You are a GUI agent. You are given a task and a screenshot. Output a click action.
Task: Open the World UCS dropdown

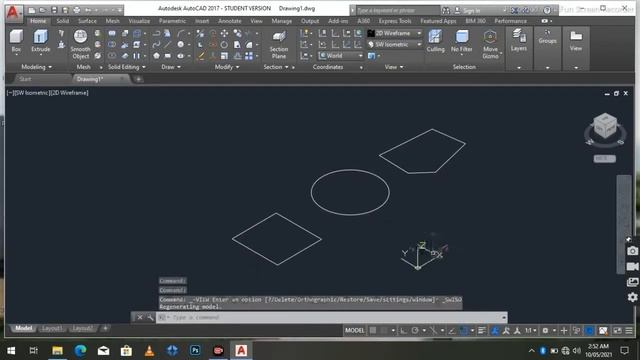click(x=340, y=56)
